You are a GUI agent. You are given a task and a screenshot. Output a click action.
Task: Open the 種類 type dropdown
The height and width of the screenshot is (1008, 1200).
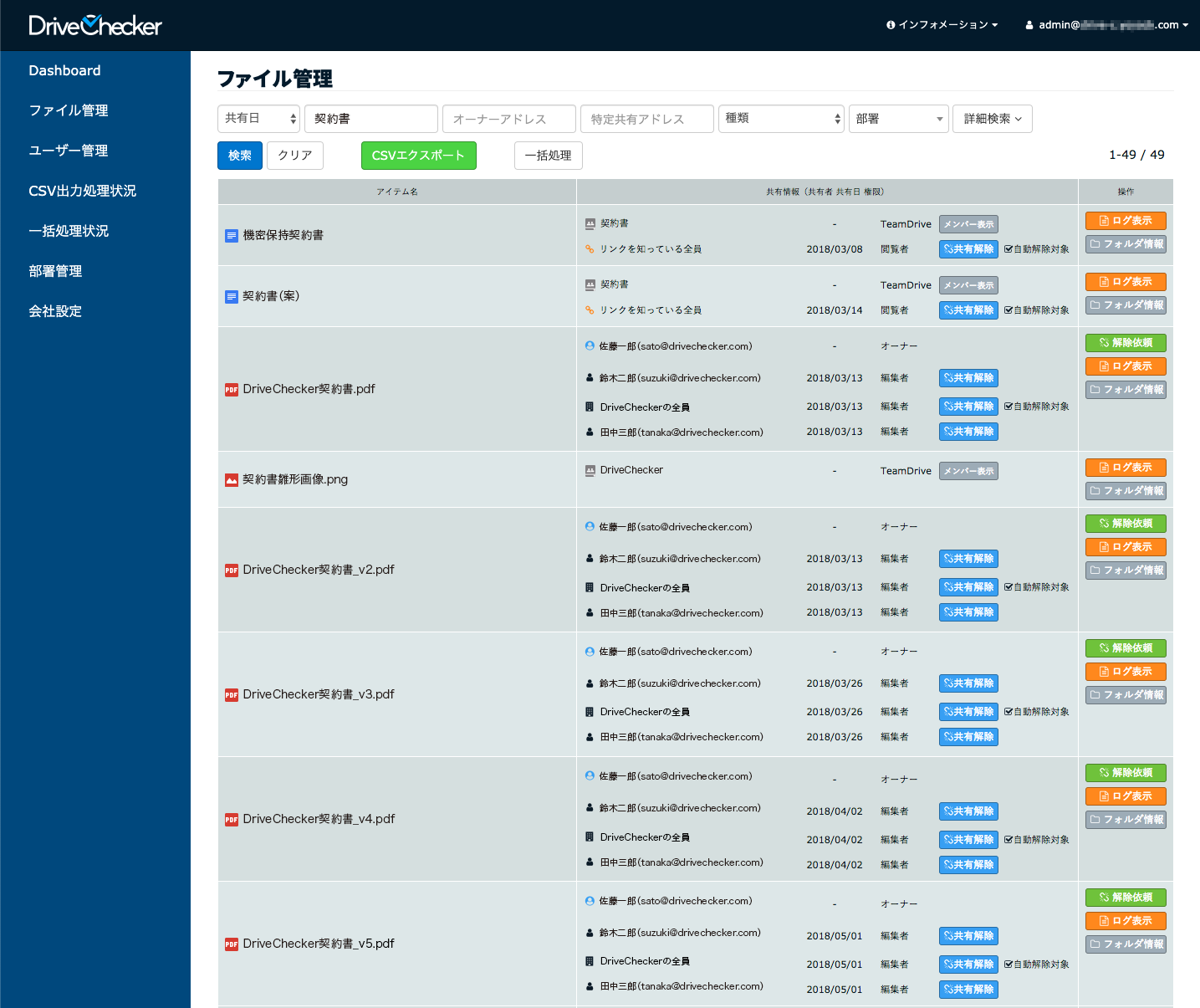[x=781, y=119]
